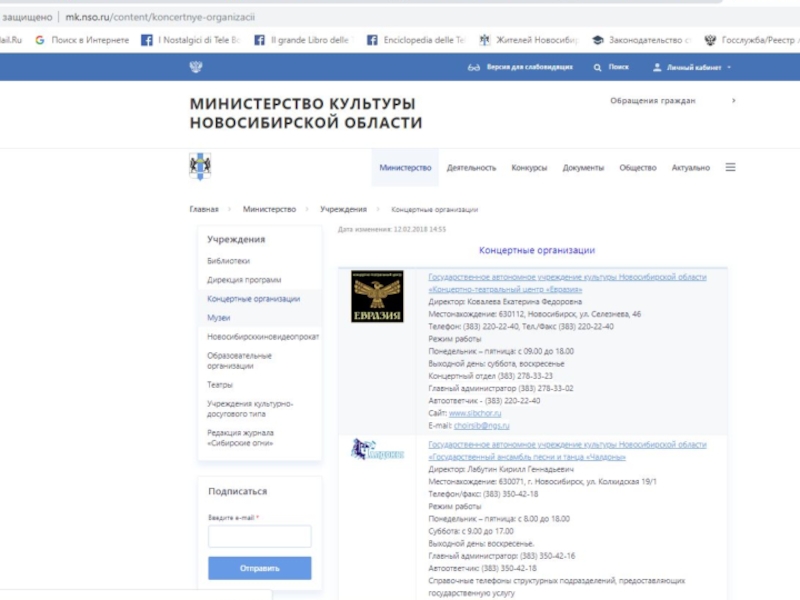Click the Отправить subscribe button
Viewport: 800px width, 600px height.
[260, 568]
